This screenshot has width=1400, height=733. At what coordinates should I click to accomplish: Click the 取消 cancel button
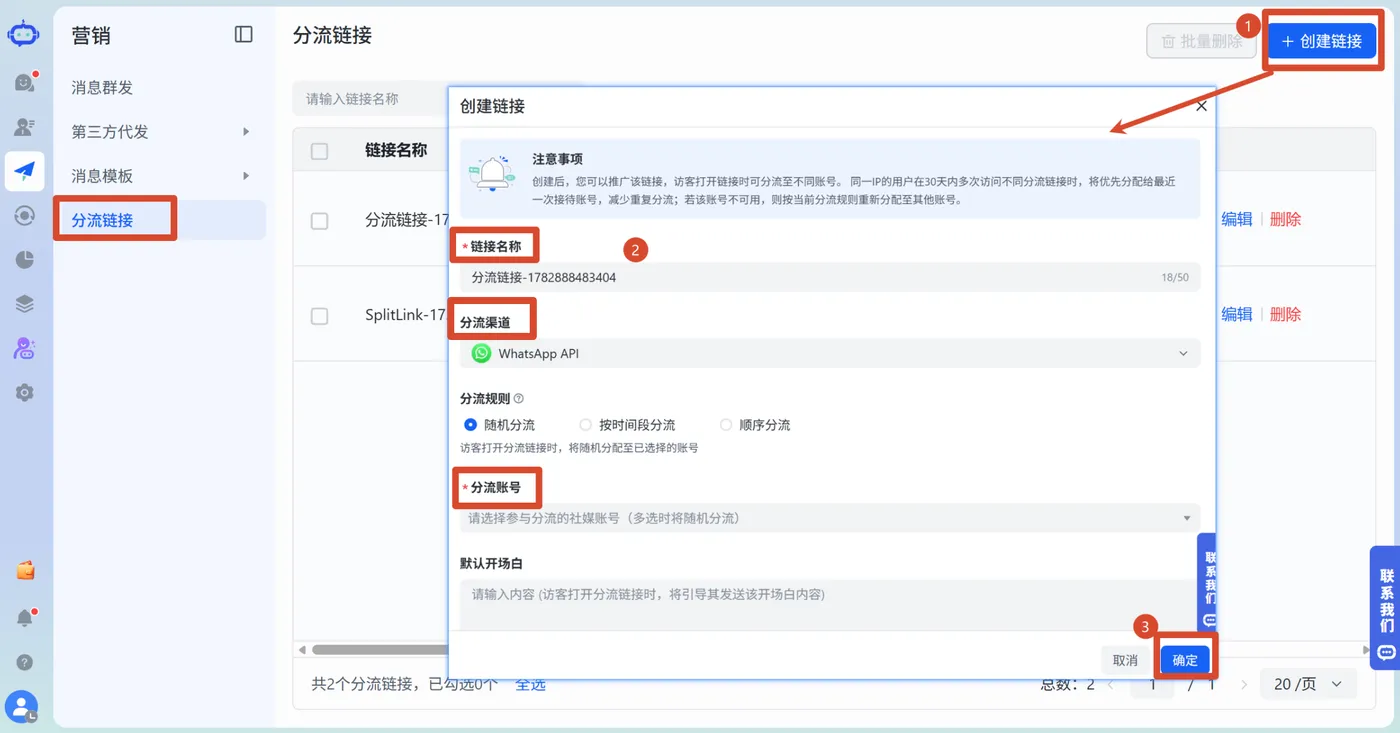[1125, 660]
